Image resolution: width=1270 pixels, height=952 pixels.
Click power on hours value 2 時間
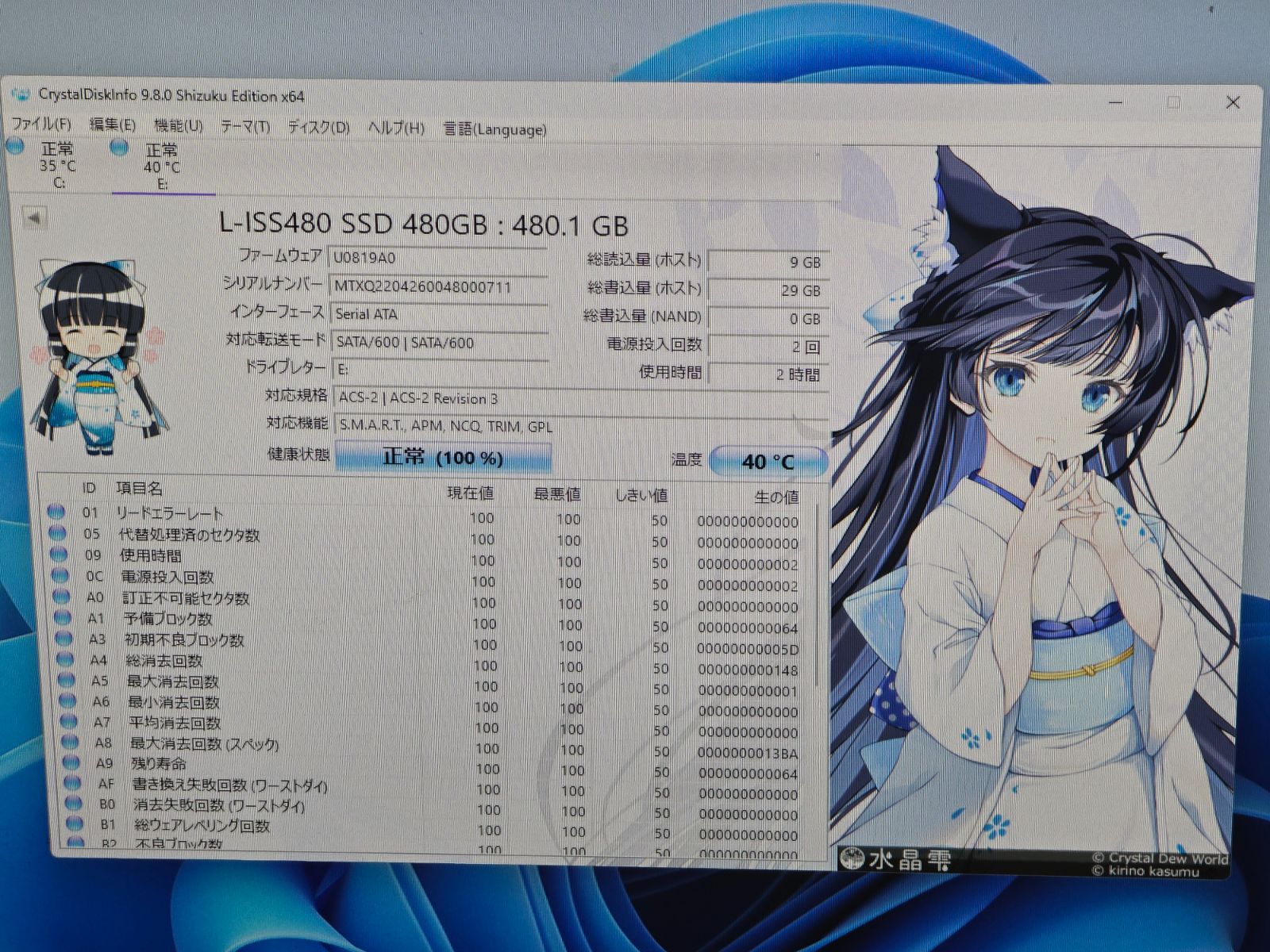click(x=767, y=374)
